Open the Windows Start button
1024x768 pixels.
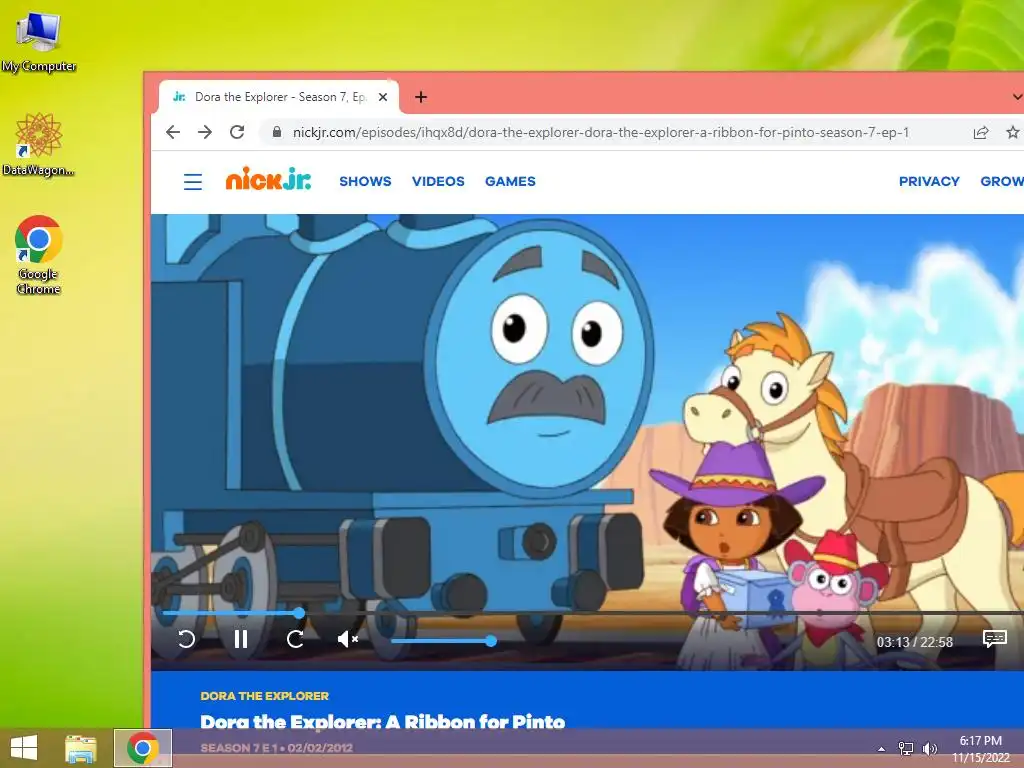(x=24, y=748)
